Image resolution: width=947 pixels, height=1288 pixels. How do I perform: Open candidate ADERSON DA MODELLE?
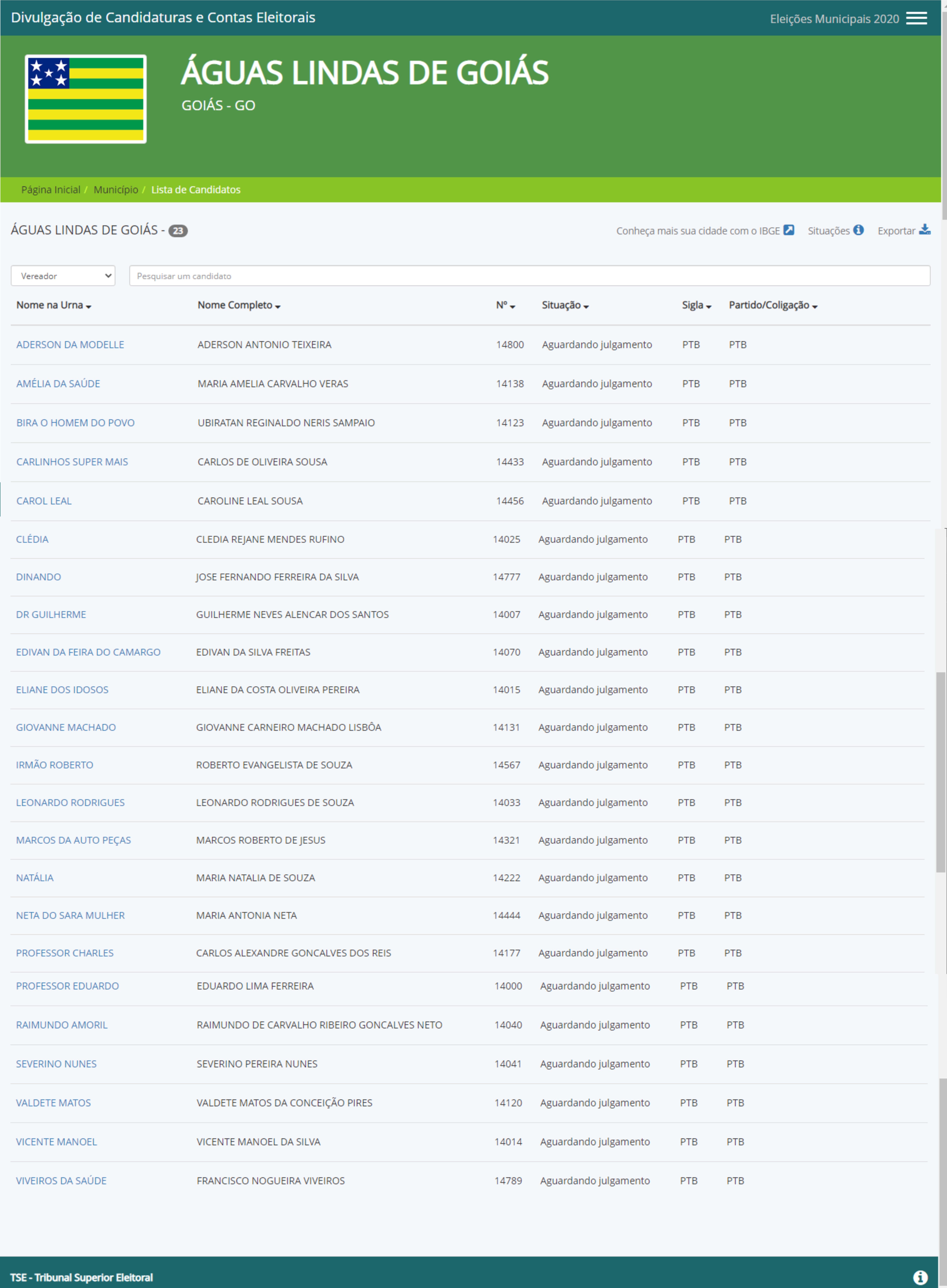point(70,345)
